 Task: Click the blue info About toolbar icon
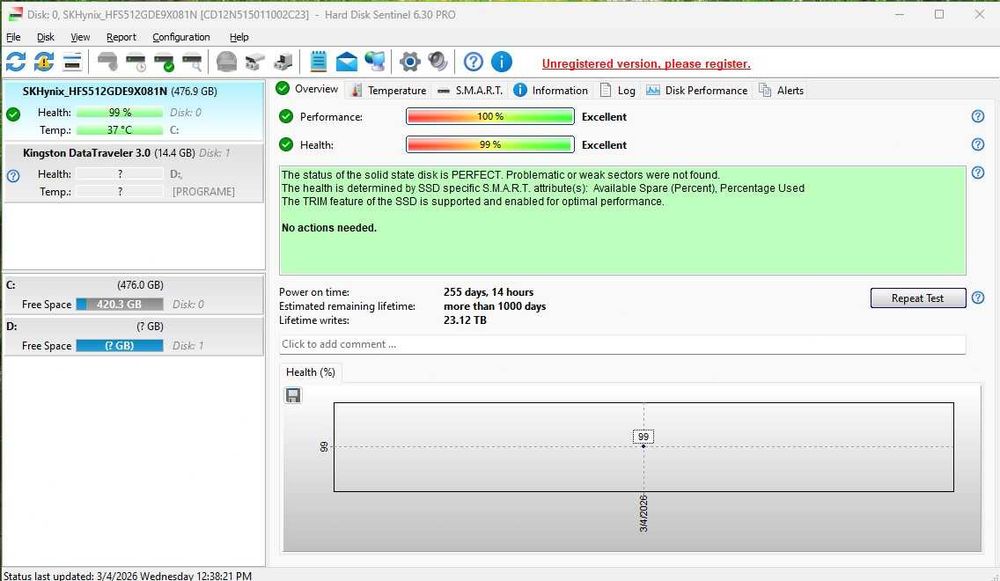502,62
